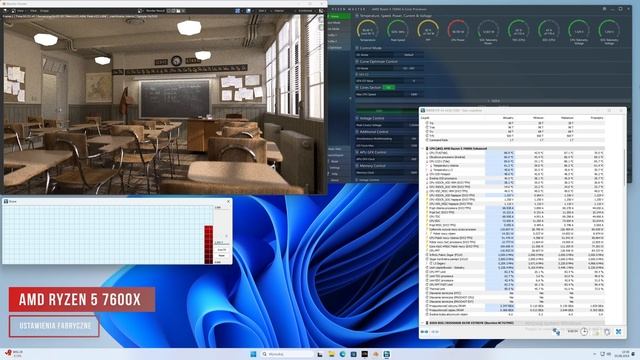Viewport: 640px width, 360px height.
Task: Collapse the Control Mode section
Action: click(357, 48)
